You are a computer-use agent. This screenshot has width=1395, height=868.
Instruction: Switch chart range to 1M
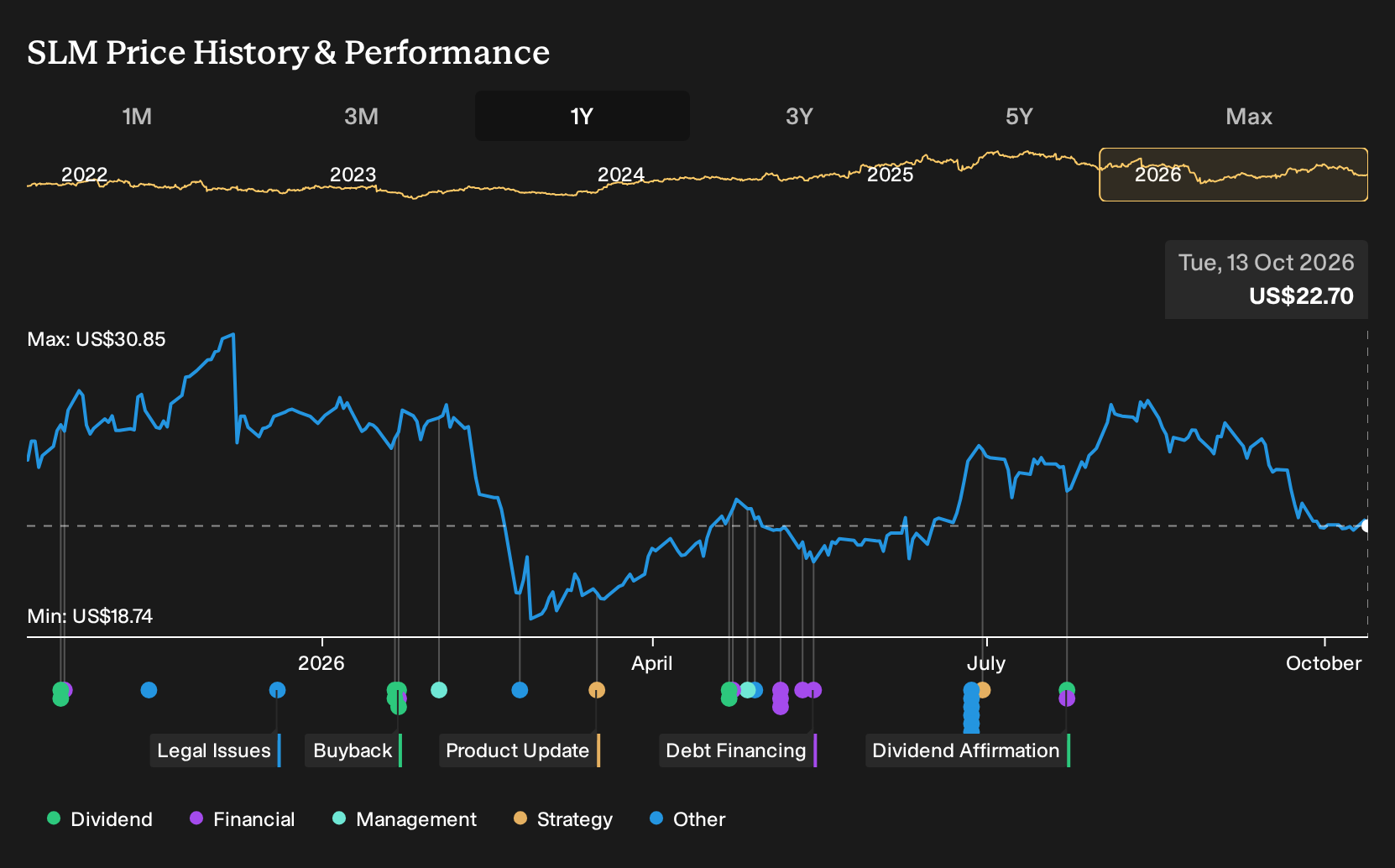137,116
